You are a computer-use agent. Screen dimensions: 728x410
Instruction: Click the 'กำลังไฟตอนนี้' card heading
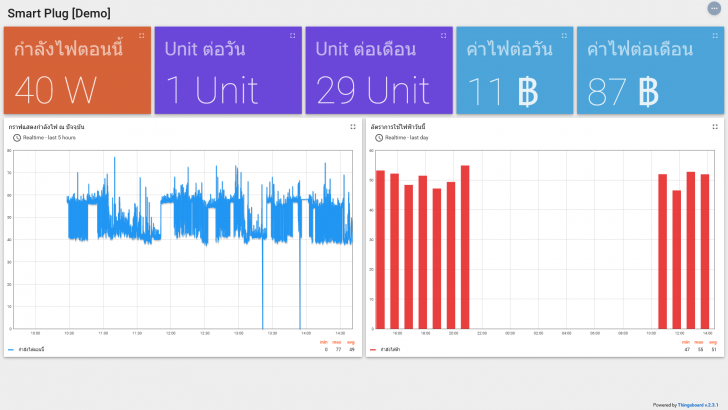pos(69,49)
